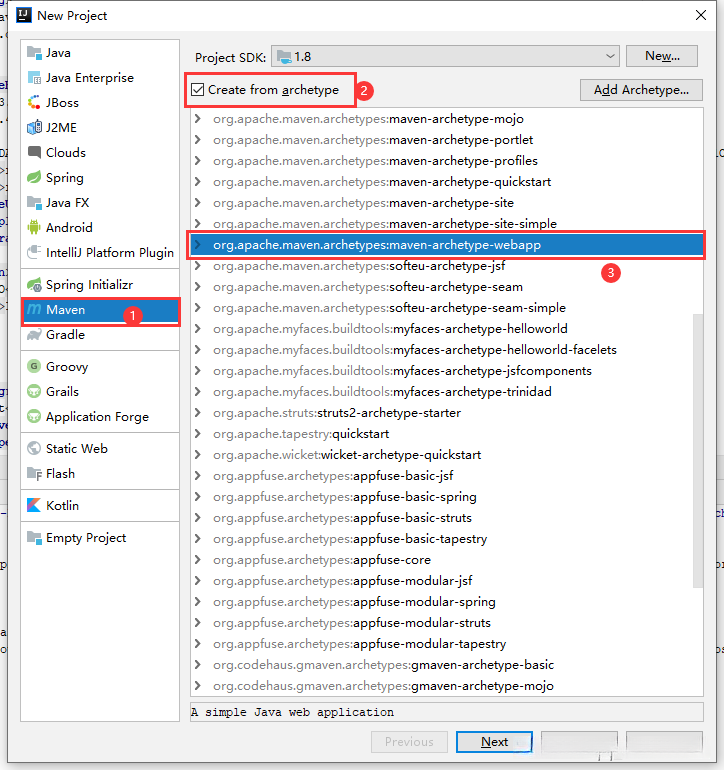Expand maven-archetype-portlet node

point(198,140)
